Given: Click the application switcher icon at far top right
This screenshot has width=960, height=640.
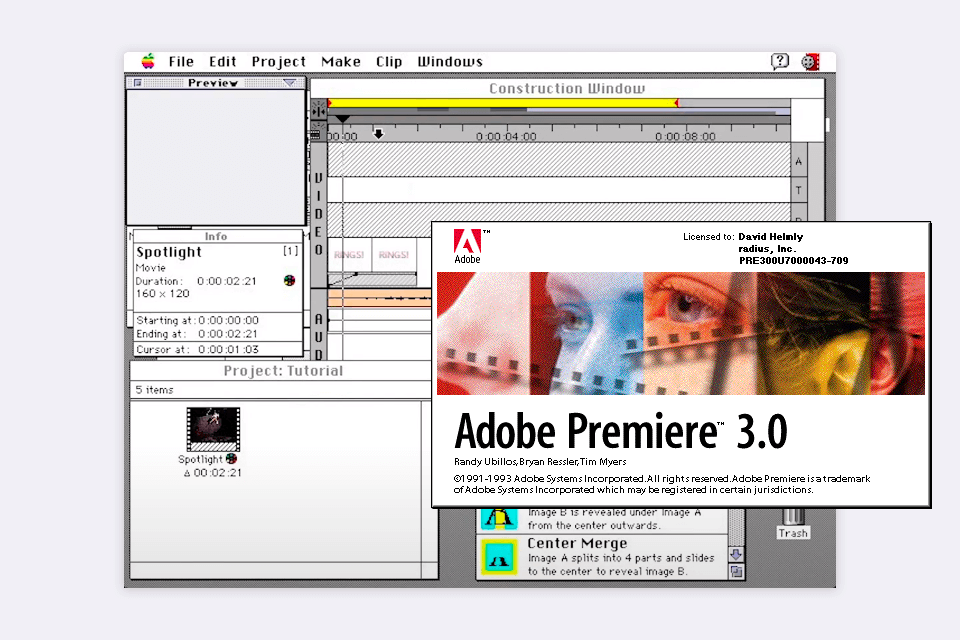Looking at the screenshot, I should coord(810,61).
